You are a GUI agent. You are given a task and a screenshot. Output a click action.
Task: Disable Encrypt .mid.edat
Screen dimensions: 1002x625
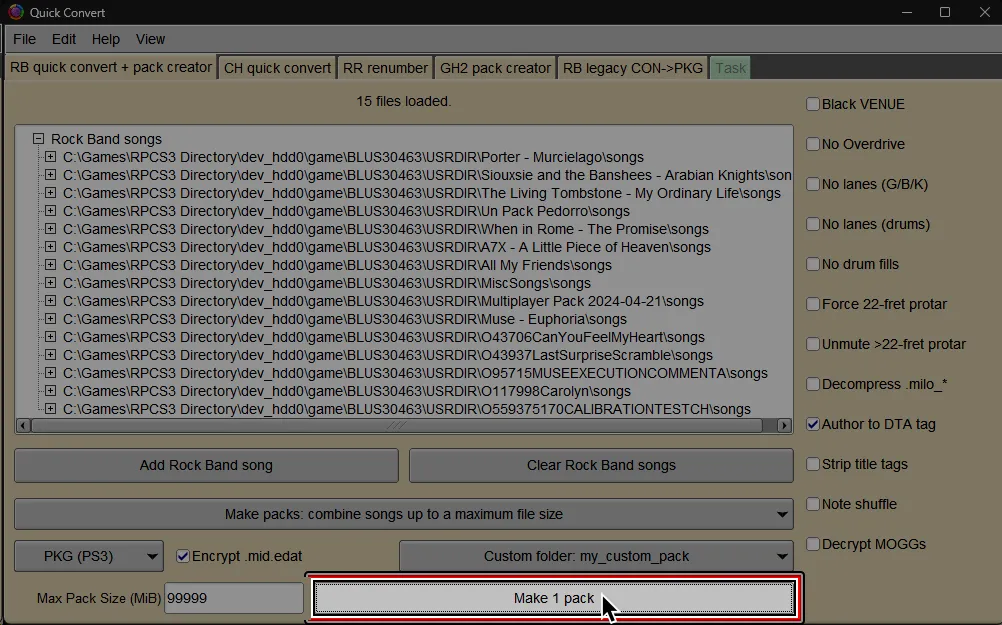click(x=185, y=556)
